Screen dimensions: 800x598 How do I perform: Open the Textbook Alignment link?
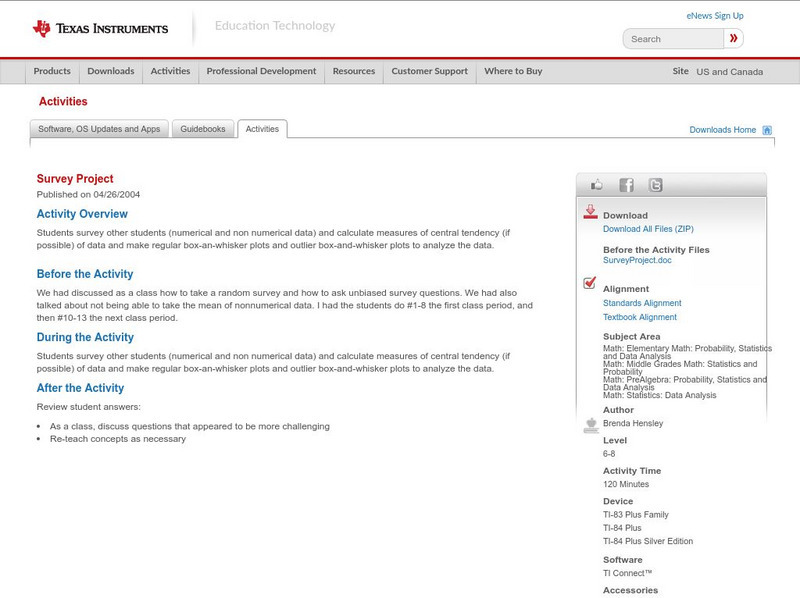click(640, 317)
